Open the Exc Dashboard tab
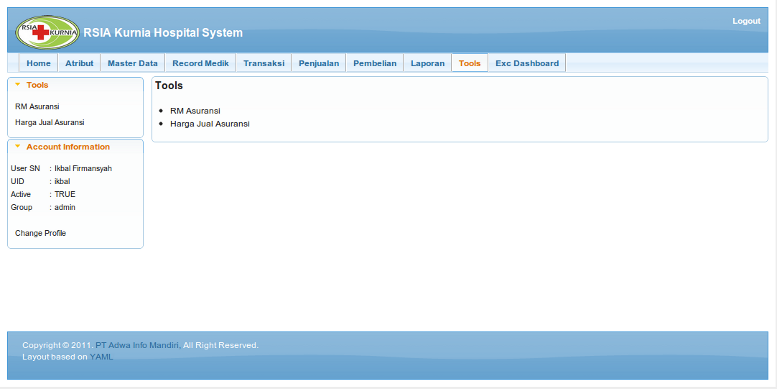Screen dimensions: 777x389 (x=527, y=63)
